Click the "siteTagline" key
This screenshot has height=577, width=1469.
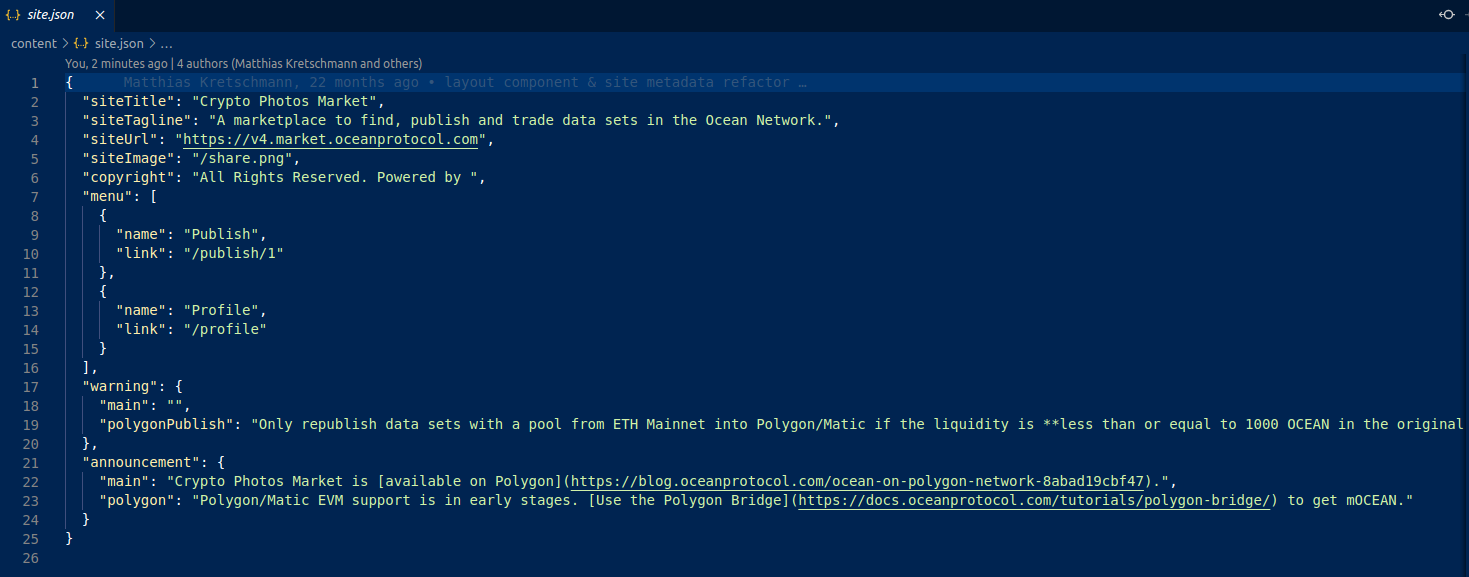click(x=137, y=120)
